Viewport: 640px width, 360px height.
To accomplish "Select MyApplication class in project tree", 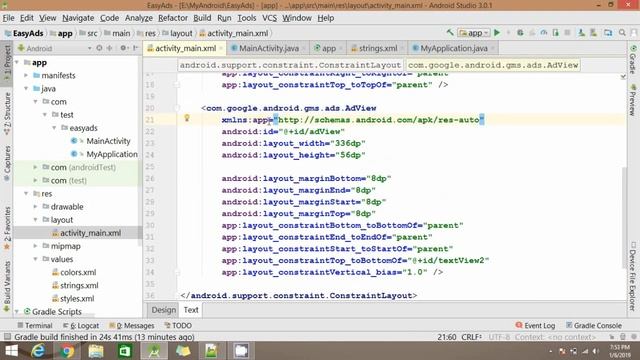I will (112, 154).
